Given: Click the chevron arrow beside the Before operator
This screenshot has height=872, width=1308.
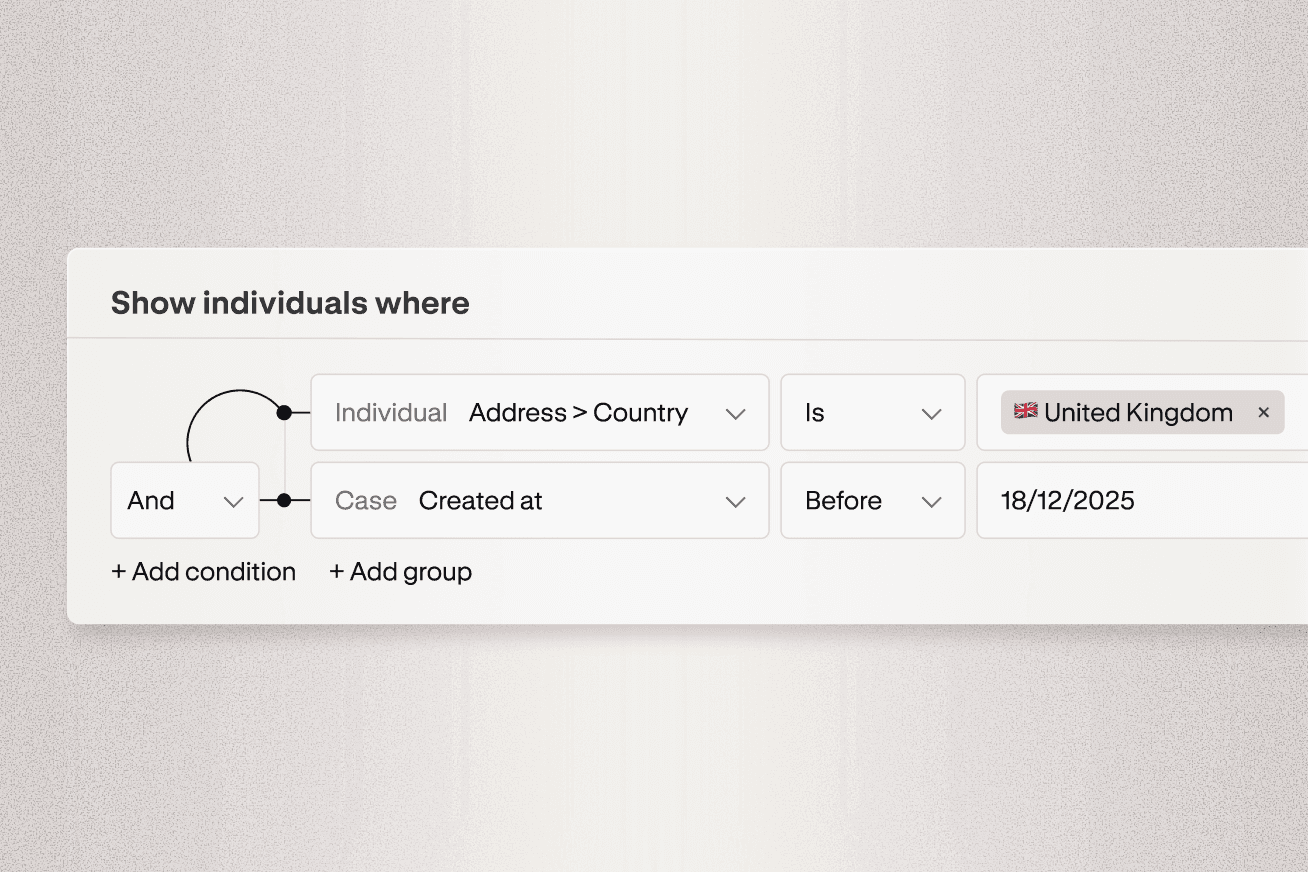Looking at the screenshot, I should 931,502.
